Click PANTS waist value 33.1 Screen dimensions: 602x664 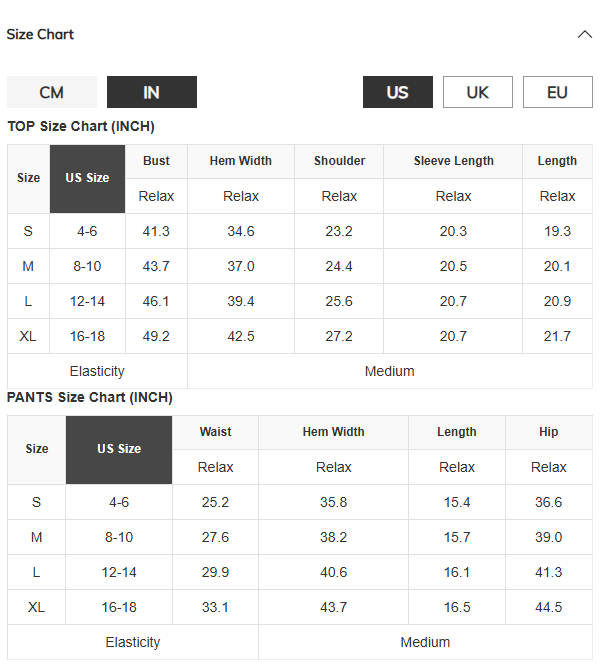click(x=215, y=607)
